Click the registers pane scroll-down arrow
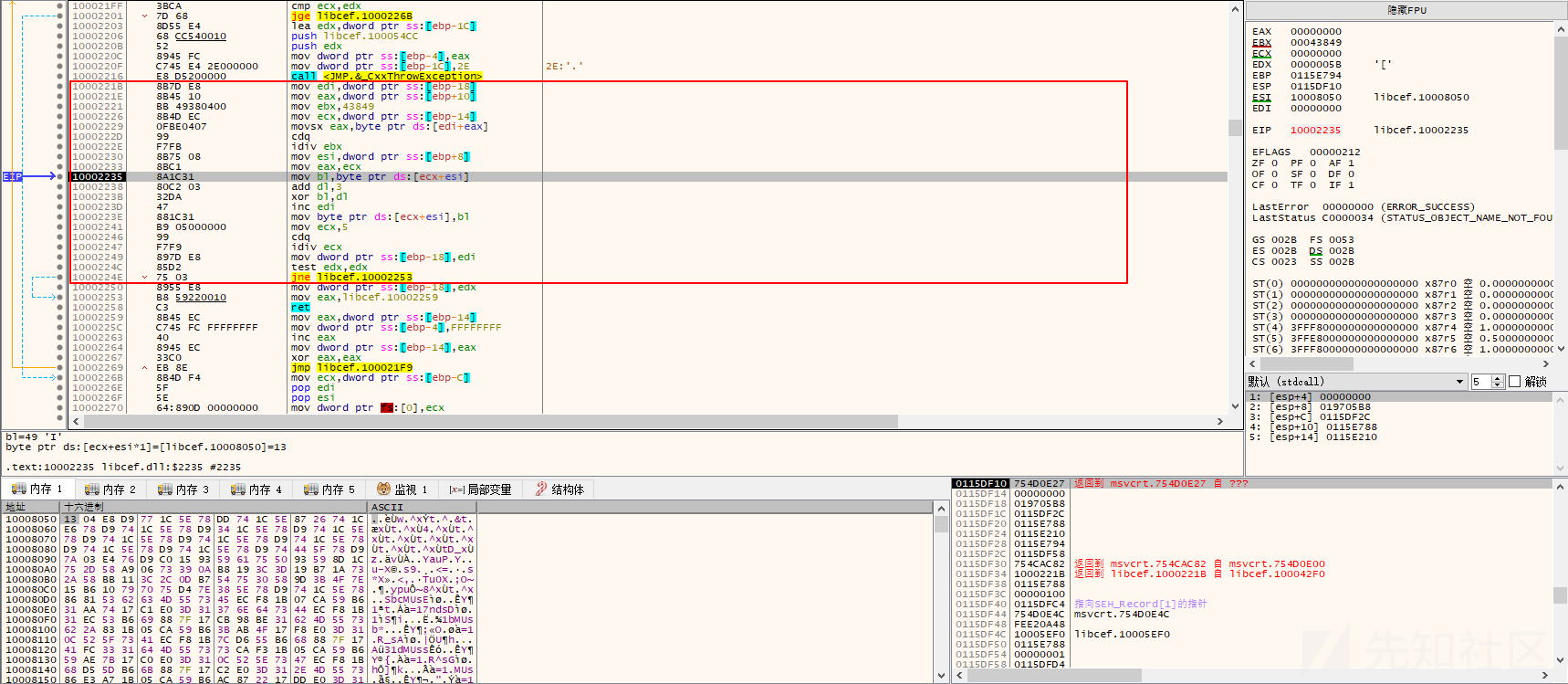 [x=1560, y=349]
